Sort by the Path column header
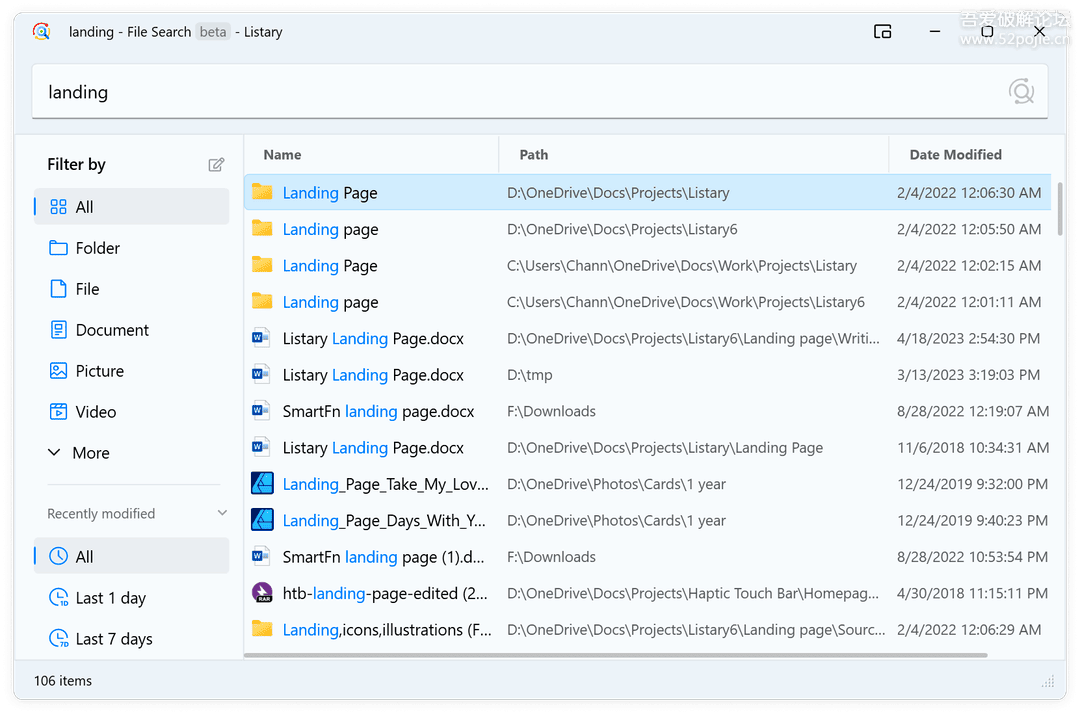The width and height of the screenshot is (1080, 715). pos(694,155)
